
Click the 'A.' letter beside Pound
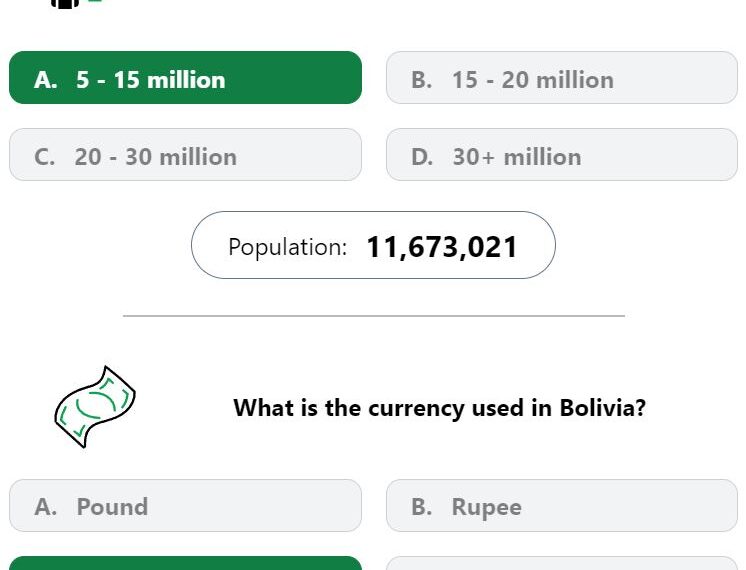point(46,507)
